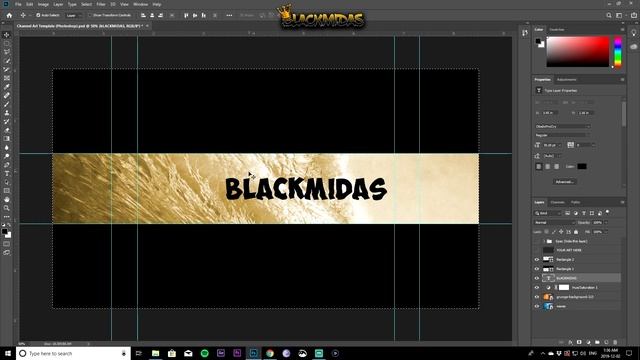The height and width of the screenshot is (360, 640).
Task: Add a layer style fx icon
Action: pyautogui.click(x=570, y=342)
